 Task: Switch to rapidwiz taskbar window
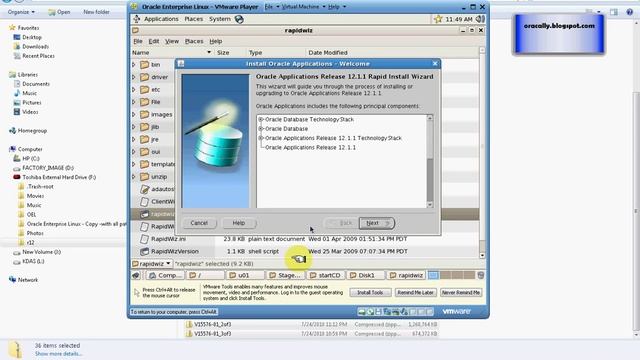[406, 276]
